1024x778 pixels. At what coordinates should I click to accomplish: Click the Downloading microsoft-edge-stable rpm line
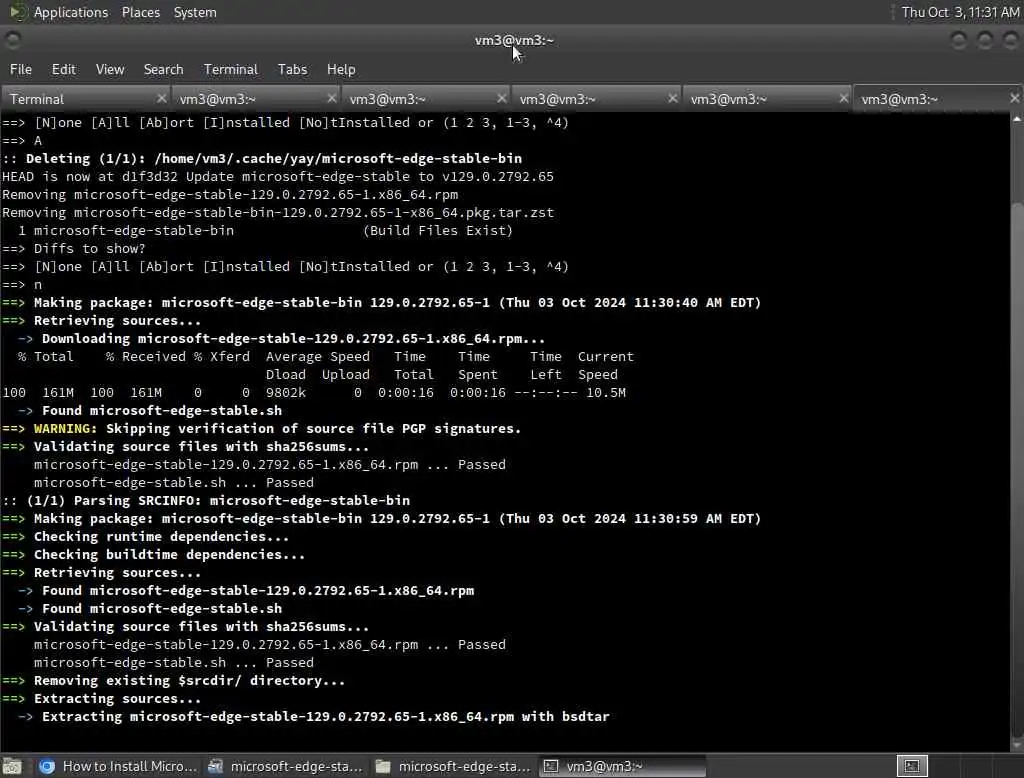281,338
